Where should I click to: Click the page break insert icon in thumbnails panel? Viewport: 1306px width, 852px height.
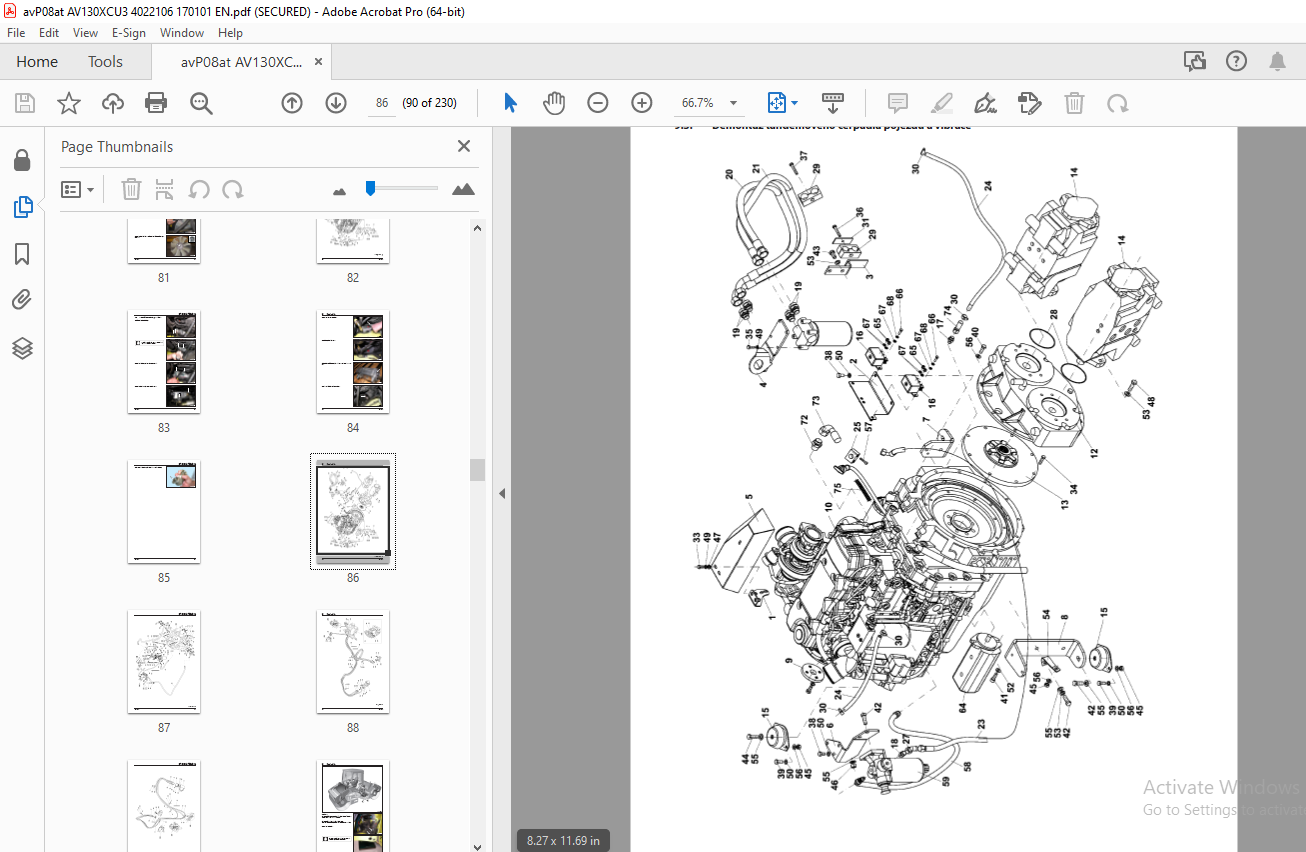pos(165,189)
